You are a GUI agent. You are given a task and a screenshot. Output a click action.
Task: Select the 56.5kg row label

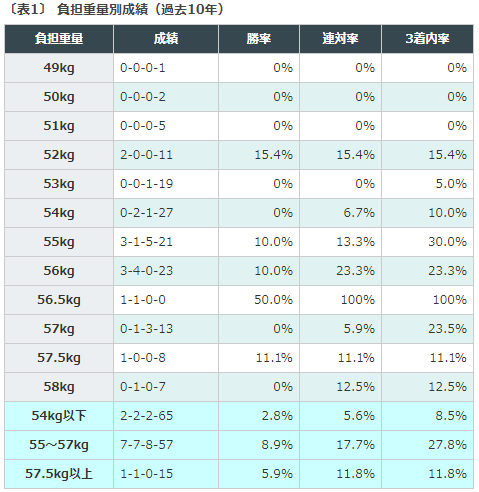(x=59, y=300)
